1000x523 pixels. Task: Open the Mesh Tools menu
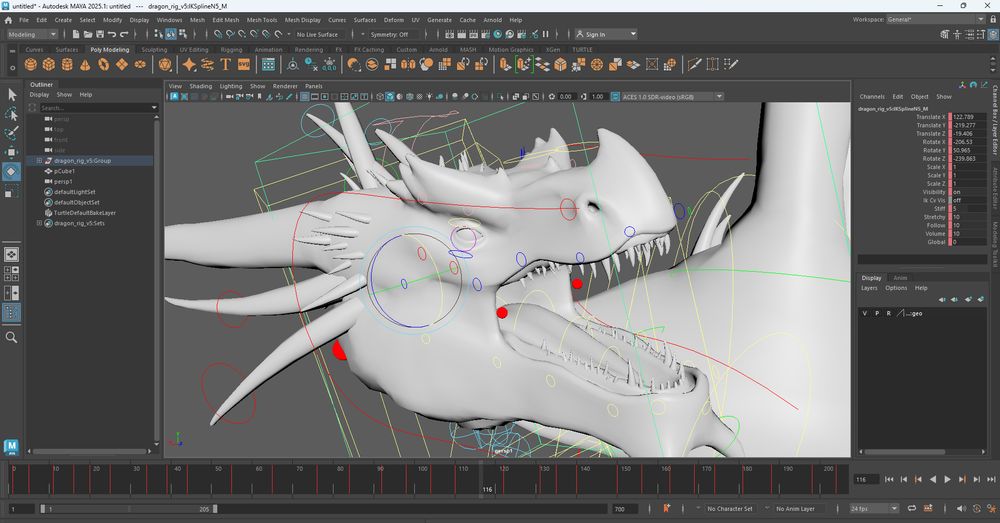click(262, 20)
